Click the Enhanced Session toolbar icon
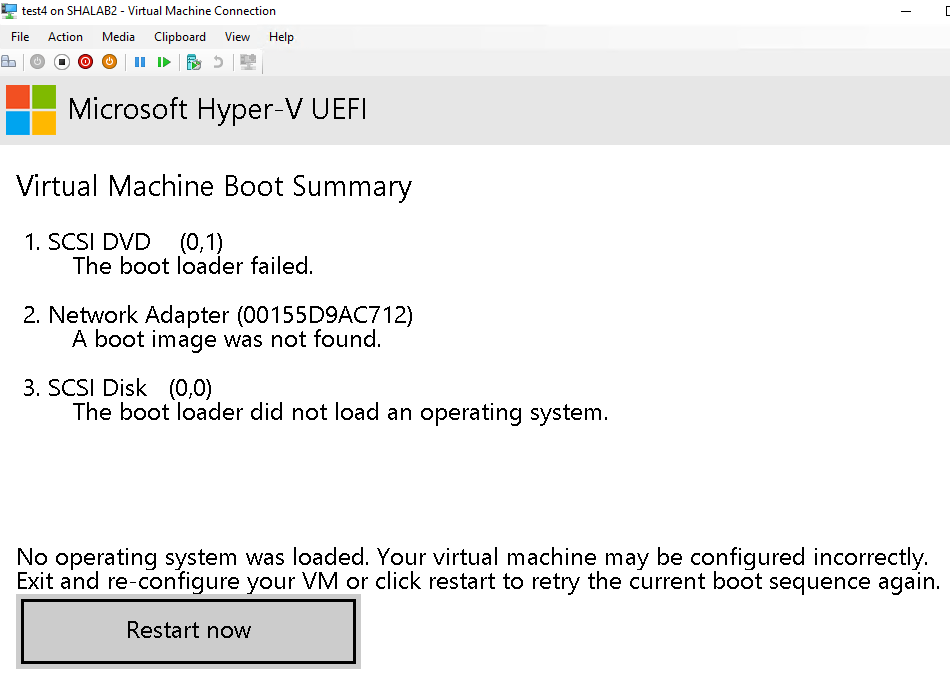The image size is (950, 678). [x=248, y=62]
